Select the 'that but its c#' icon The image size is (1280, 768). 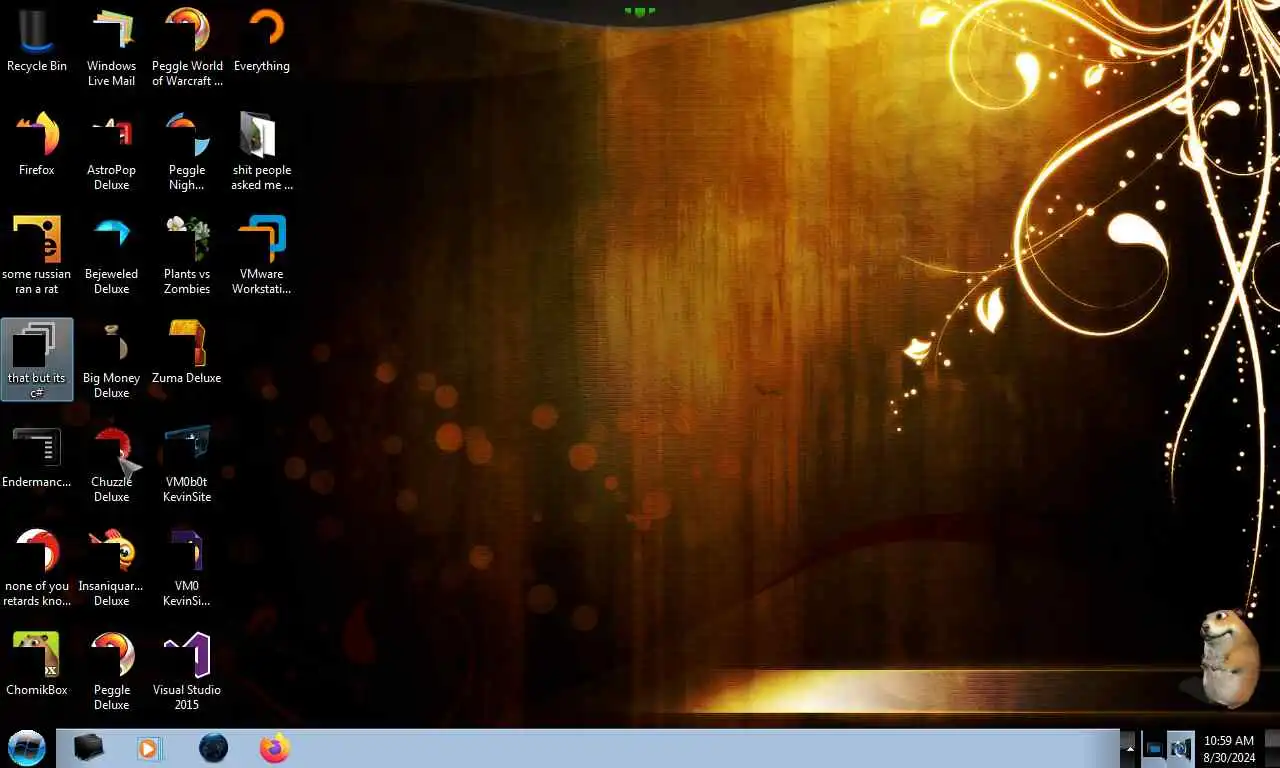tap(37, 359)
